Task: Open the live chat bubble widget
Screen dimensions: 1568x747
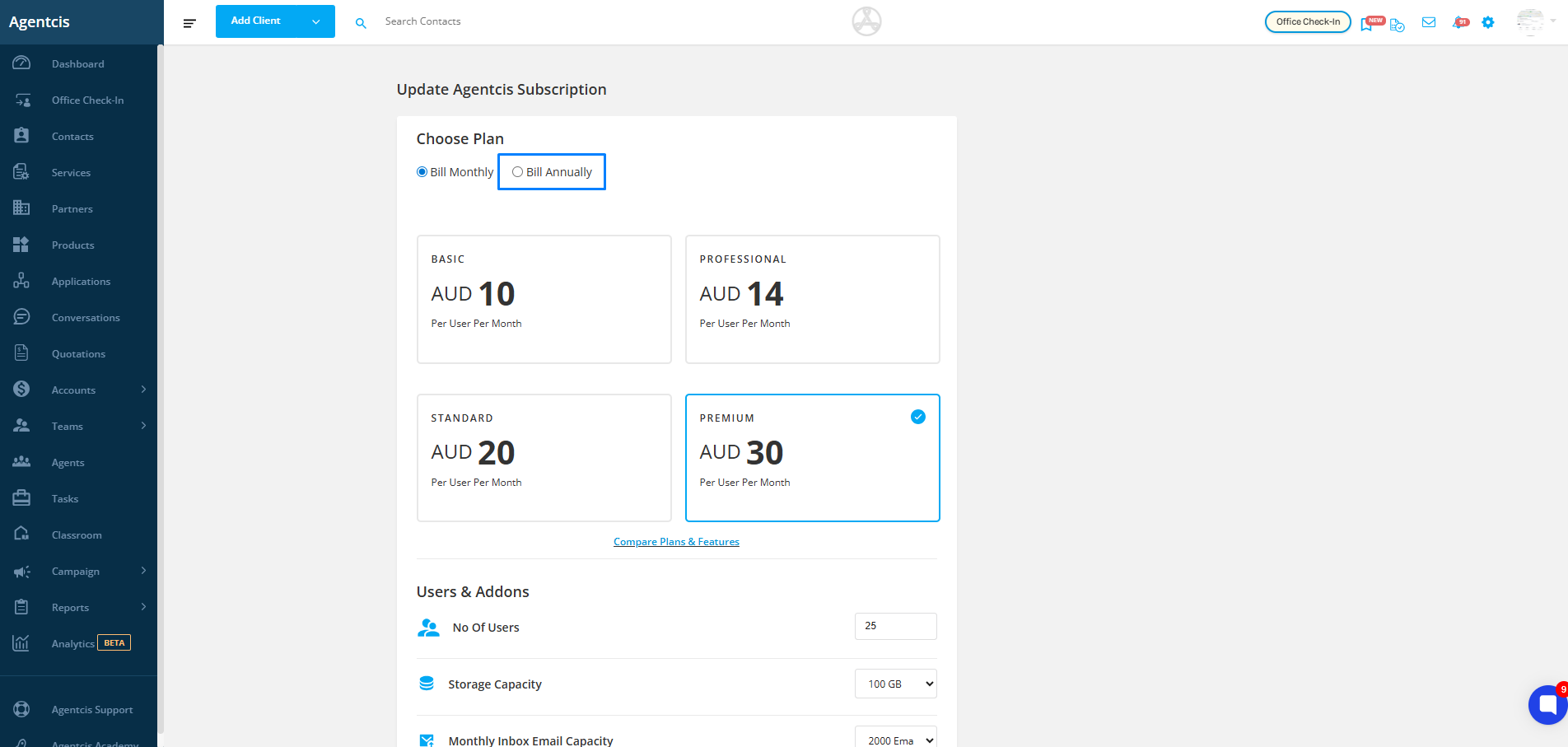Action: [x=1547, y=705]
